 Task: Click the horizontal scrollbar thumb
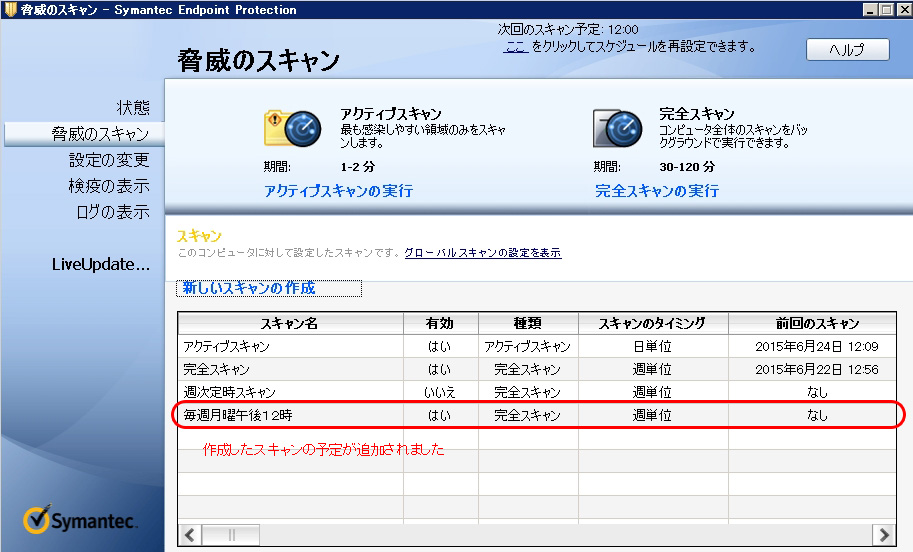click(231, 535)
